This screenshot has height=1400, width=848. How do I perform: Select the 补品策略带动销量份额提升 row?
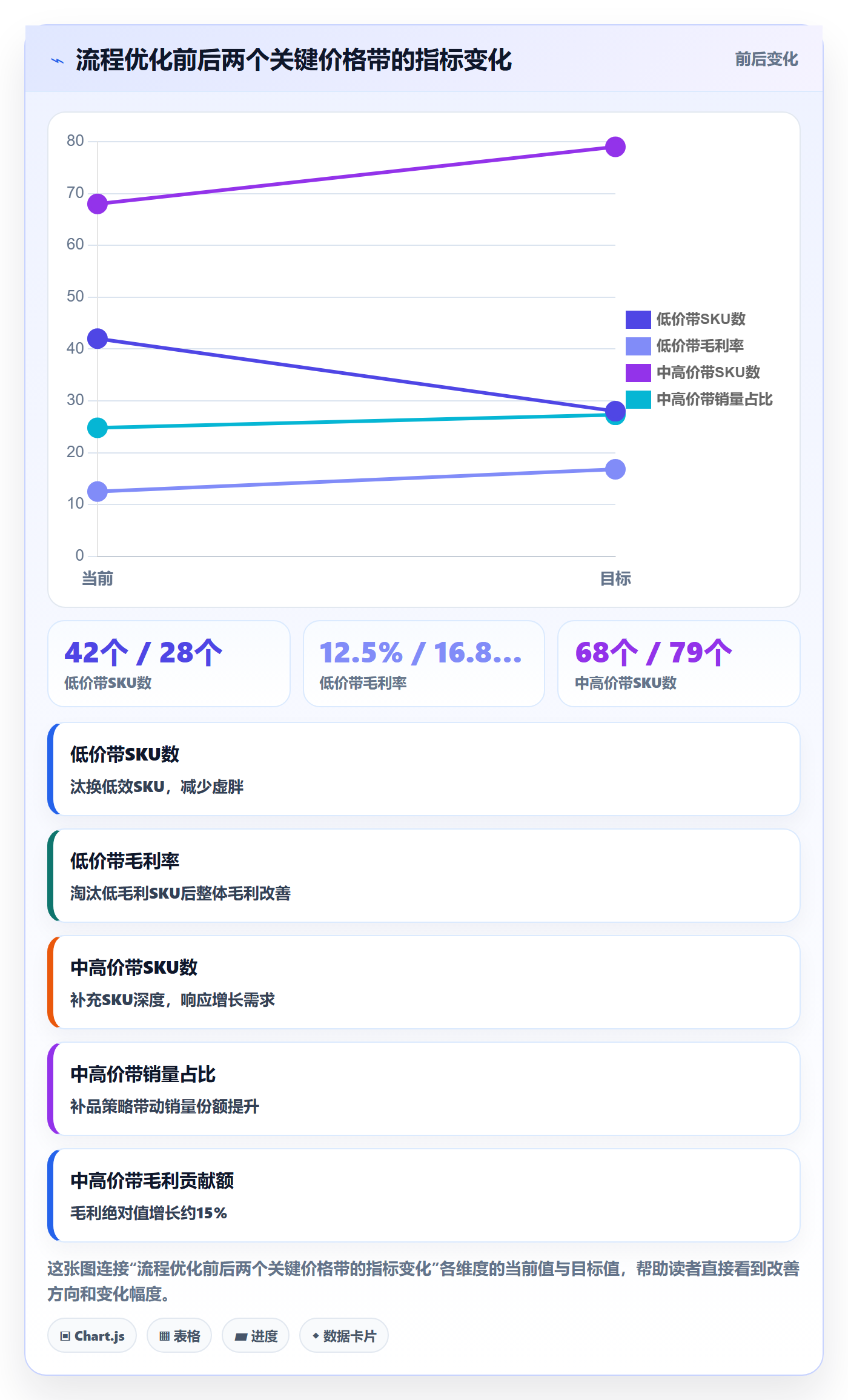pyautogui.click(x=424, y=1089)
